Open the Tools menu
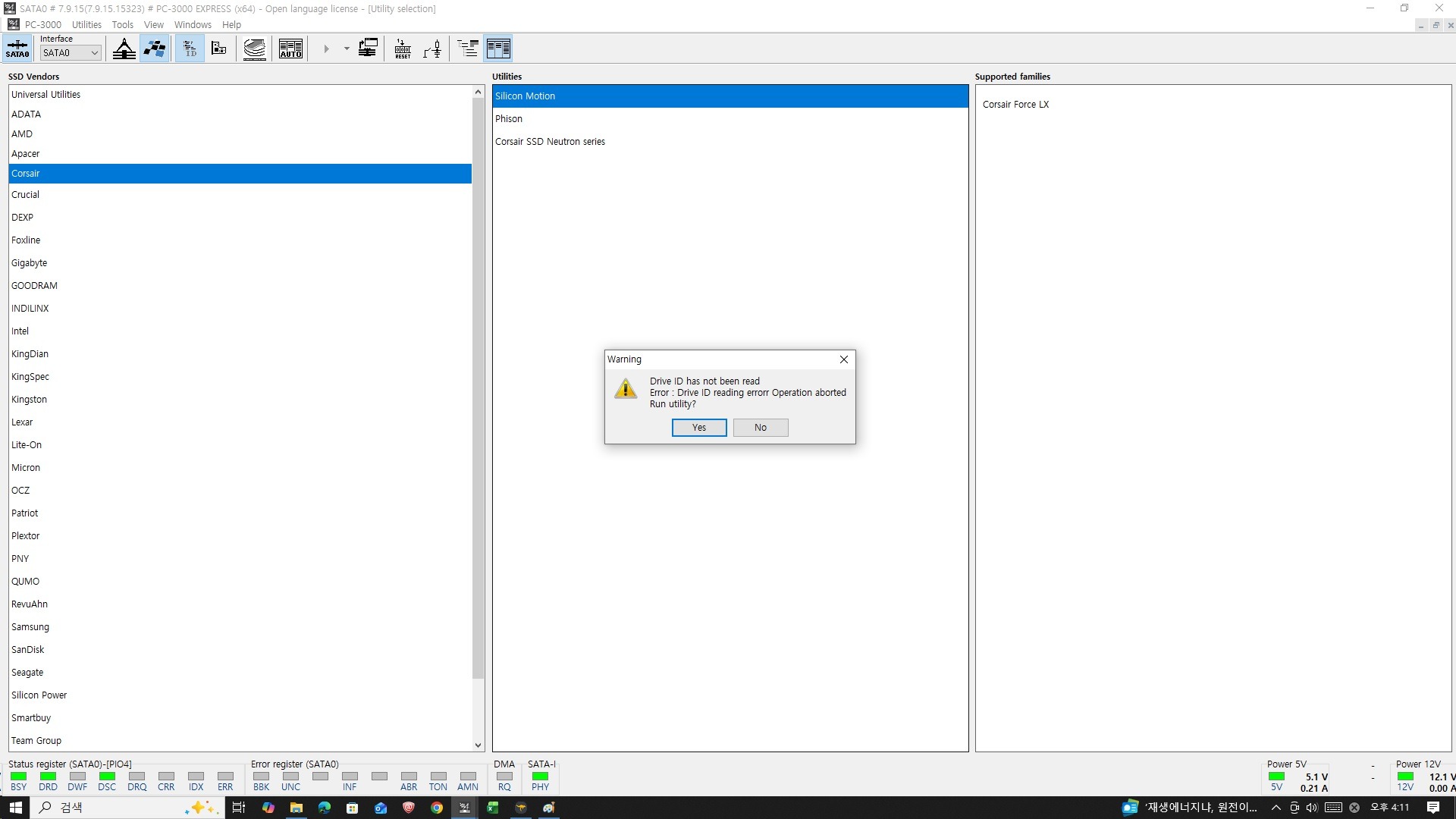Viewport: 1456px width, 819px height. pyautogui.click(x=122, y=24)
